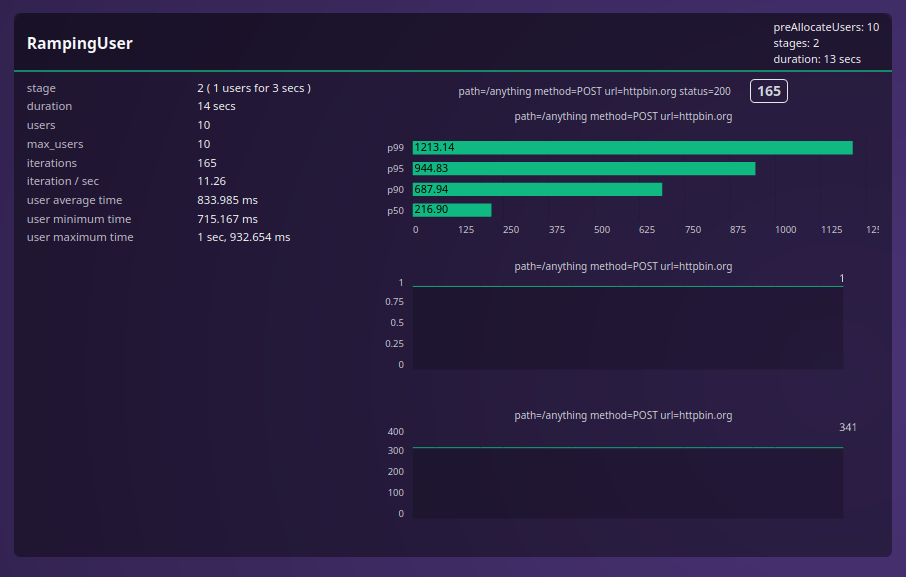The image size is (906, 577).
Task: Click the preAllocateUsers: 10 text
Action: [x=826, y=27]
